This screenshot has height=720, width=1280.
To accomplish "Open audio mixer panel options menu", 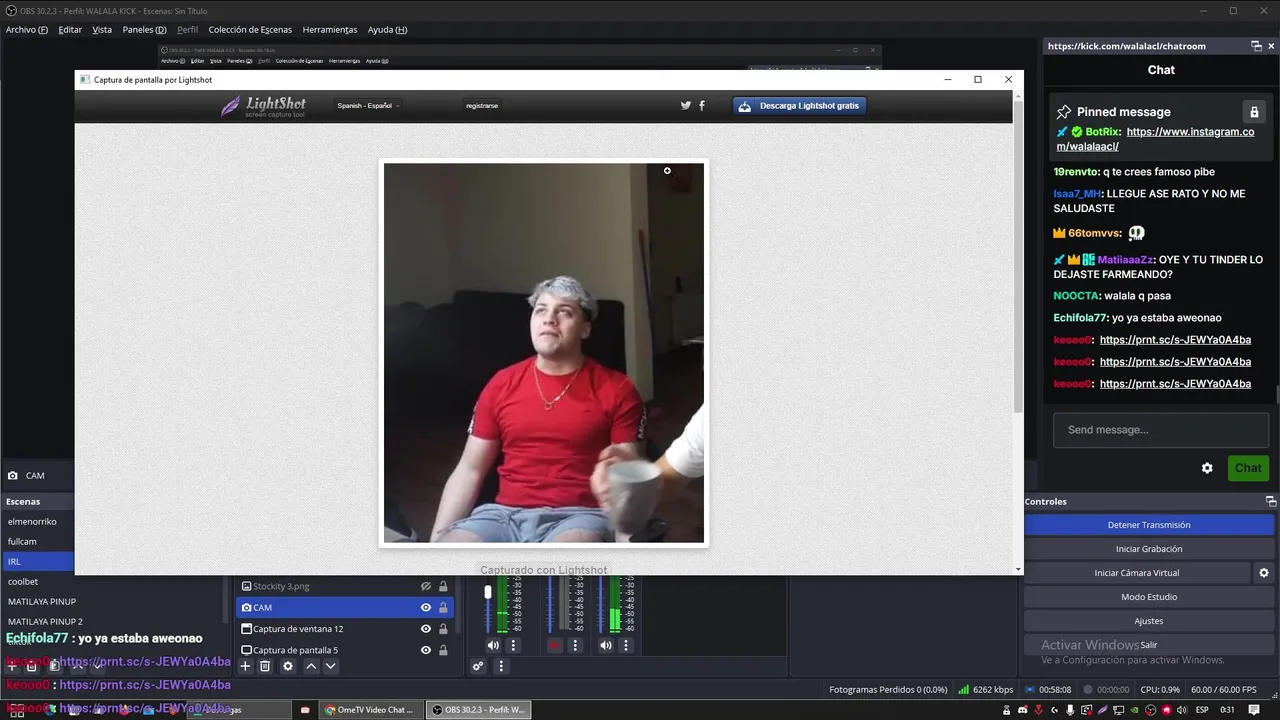I will tap(500, 667).
